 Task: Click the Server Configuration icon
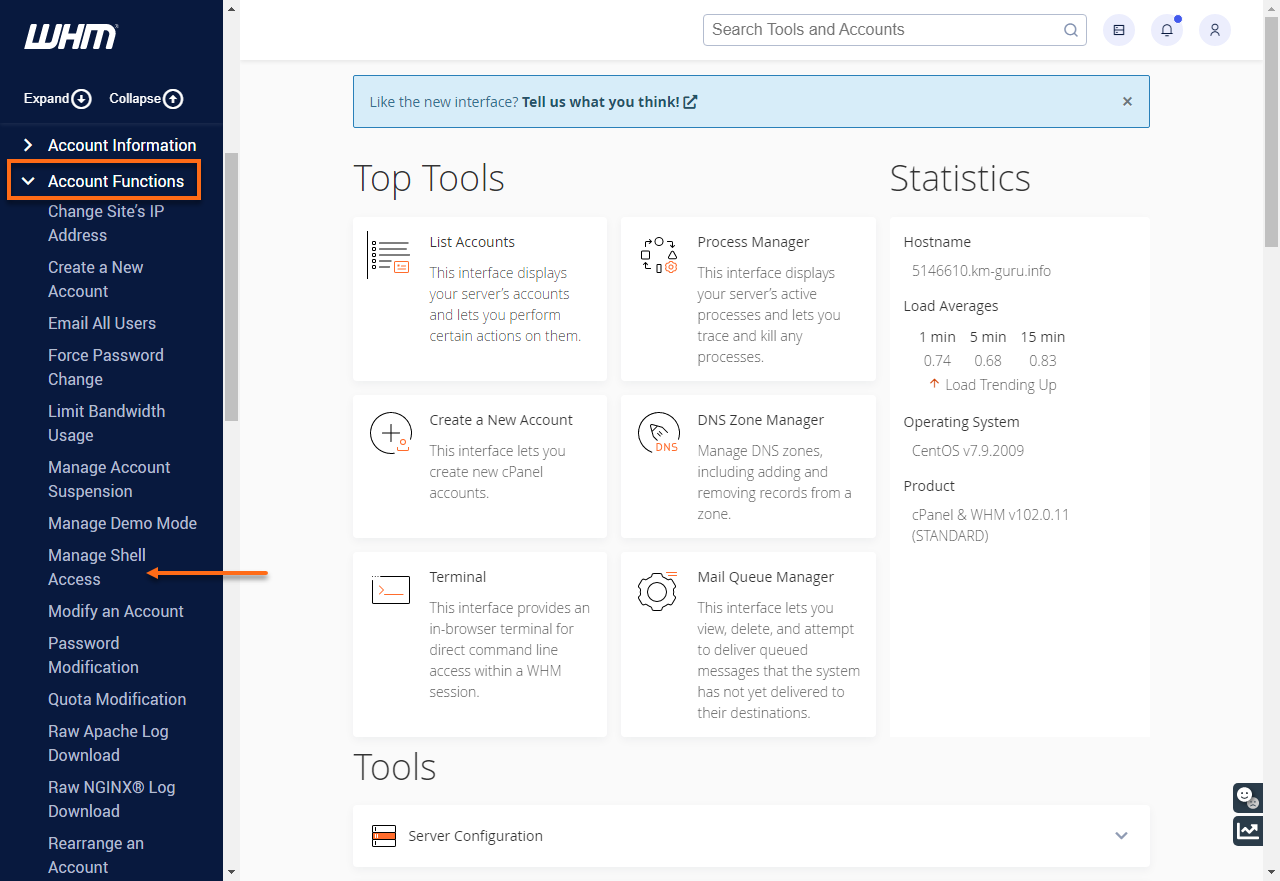click(383, 835)
